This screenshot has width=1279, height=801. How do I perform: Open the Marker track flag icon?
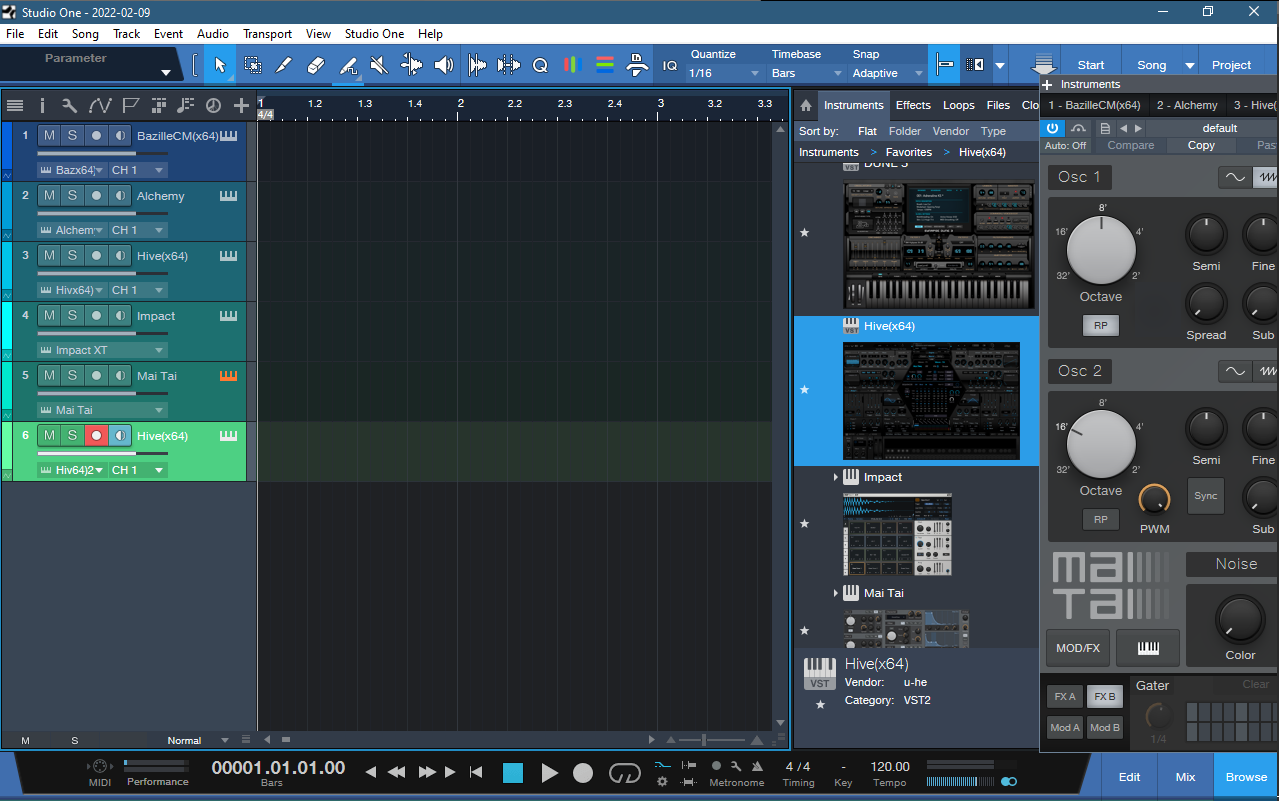point(130,105)
